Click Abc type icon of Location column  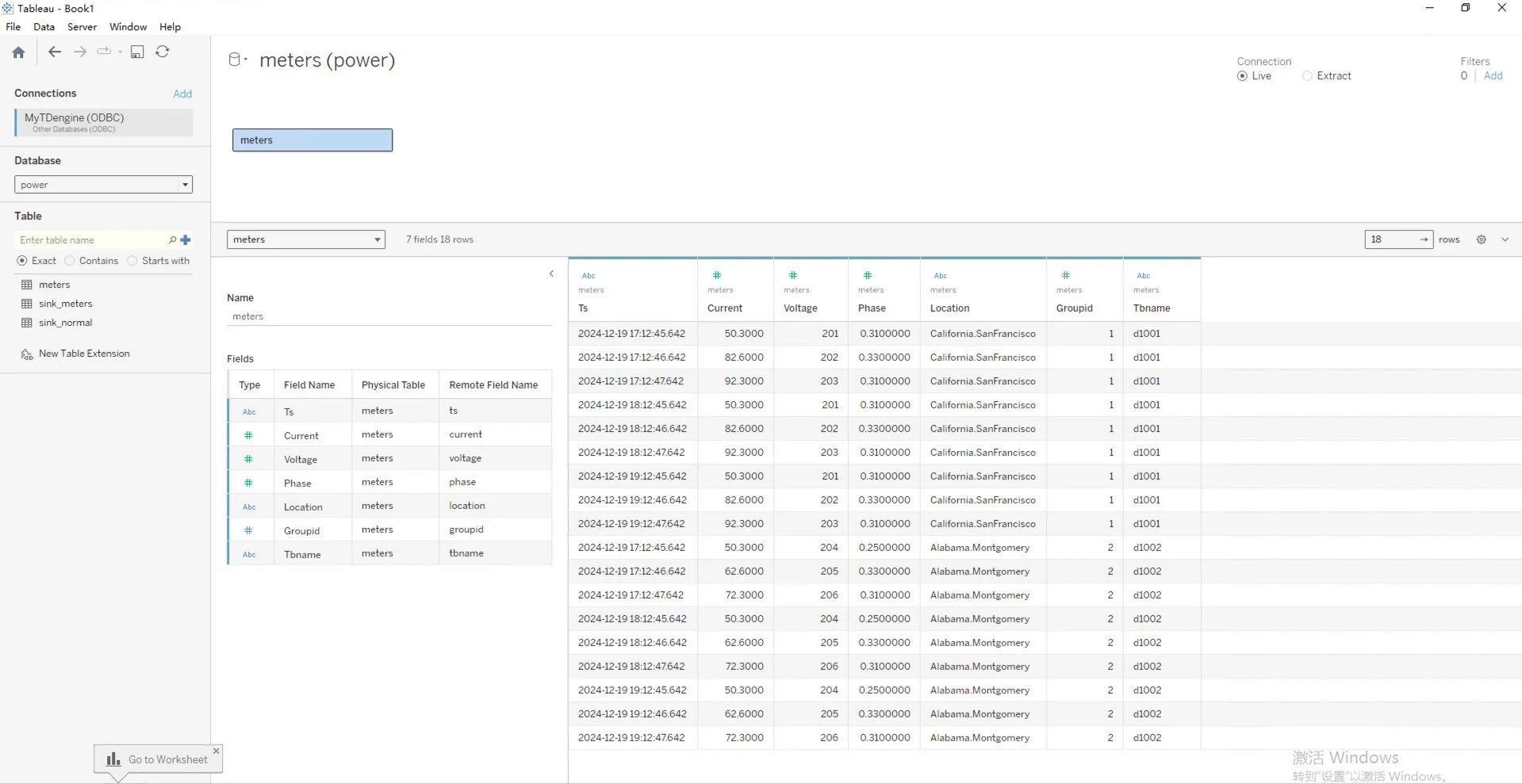[941, 276]
